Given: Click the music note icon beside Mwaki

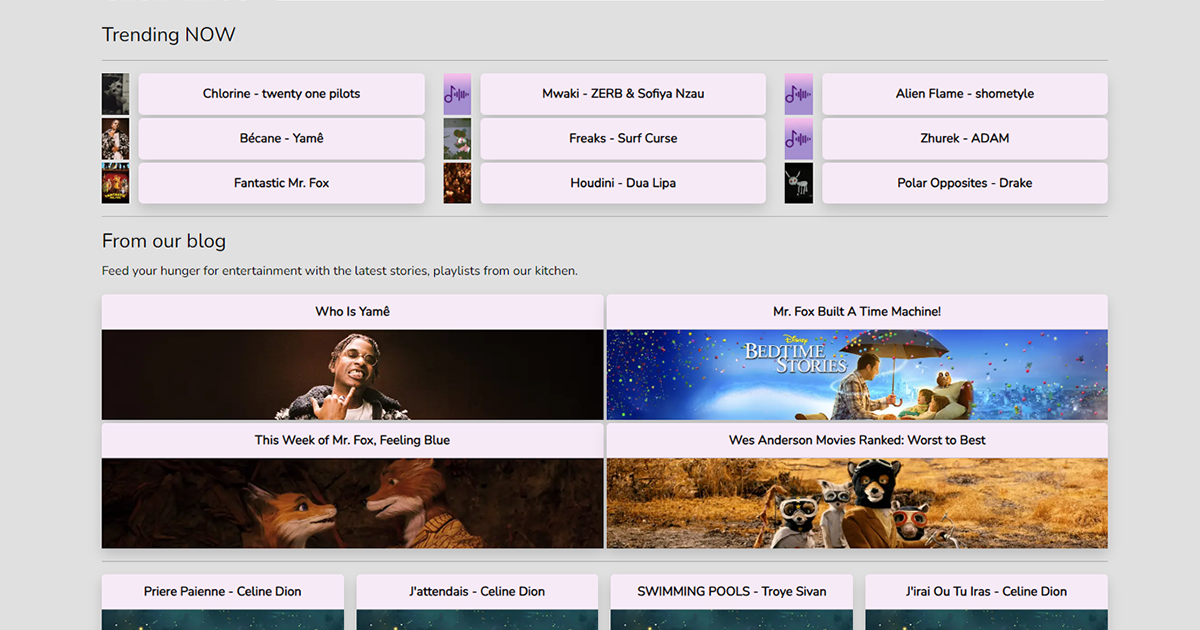Looking at the screenshot, I should [457, 94].
